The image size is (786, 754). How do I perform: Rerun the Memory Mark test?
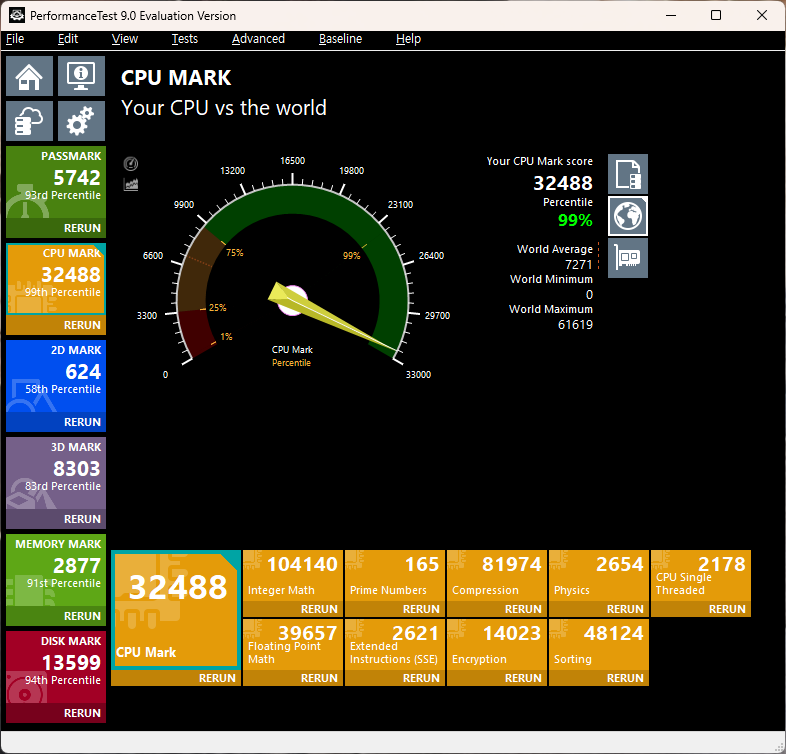tap(56, 616)
